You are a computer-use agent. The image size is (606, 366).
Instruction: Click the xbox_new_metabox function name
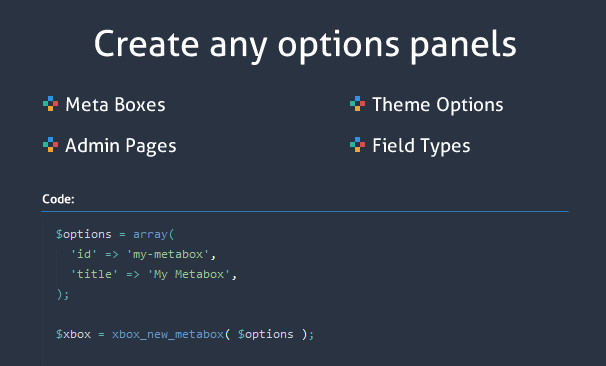168,334
